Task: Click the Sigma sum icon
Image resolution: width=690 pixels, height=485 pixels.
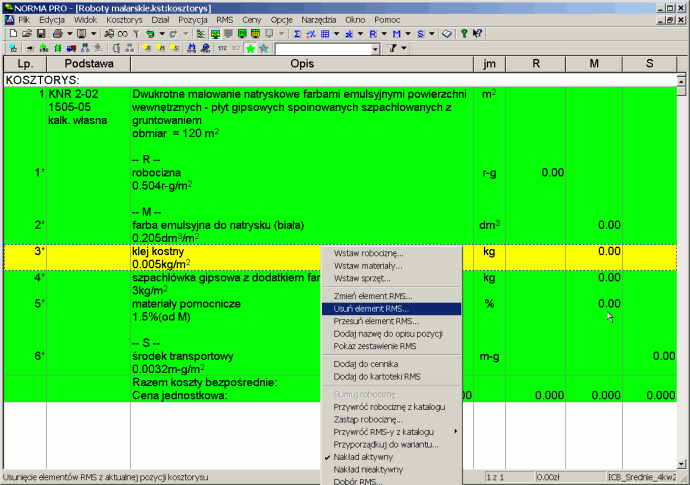Action: pyautogui.click(x=297, y=33)
